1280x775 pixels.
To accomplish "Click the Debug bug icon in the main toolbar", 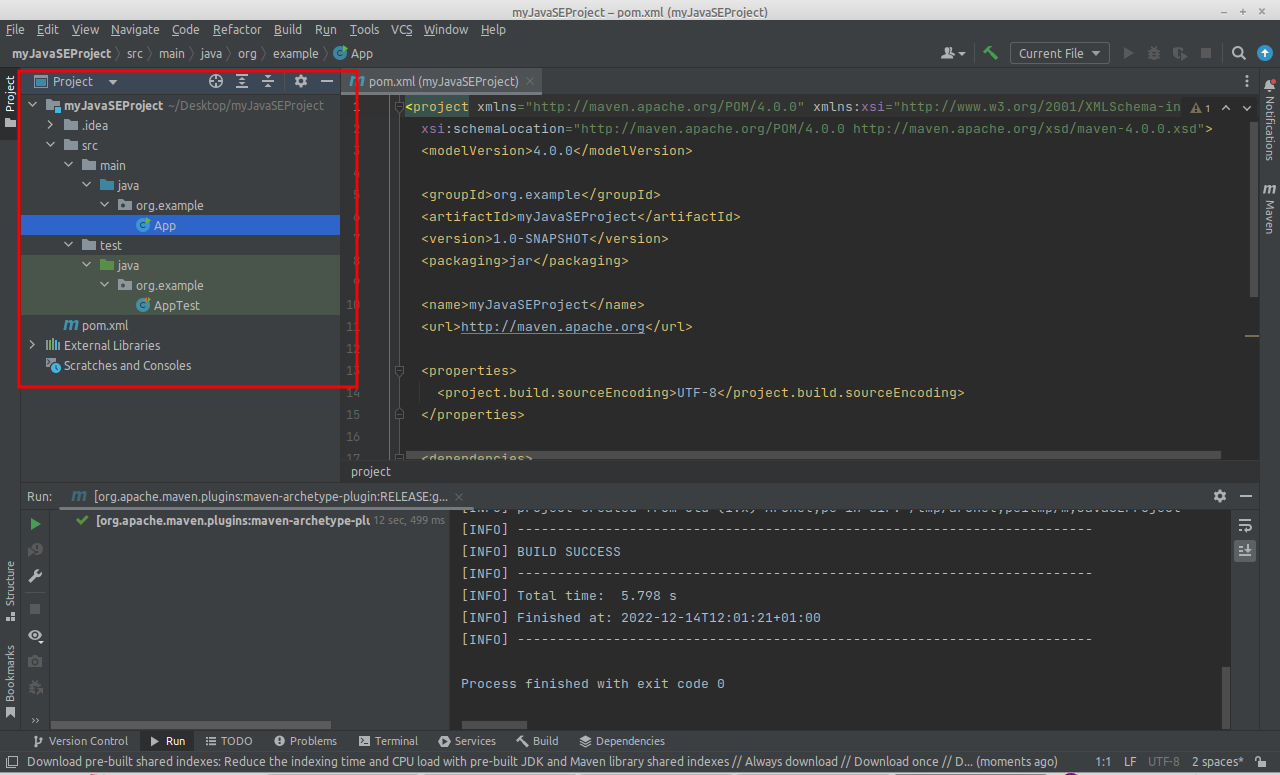I will point(1154,53).
